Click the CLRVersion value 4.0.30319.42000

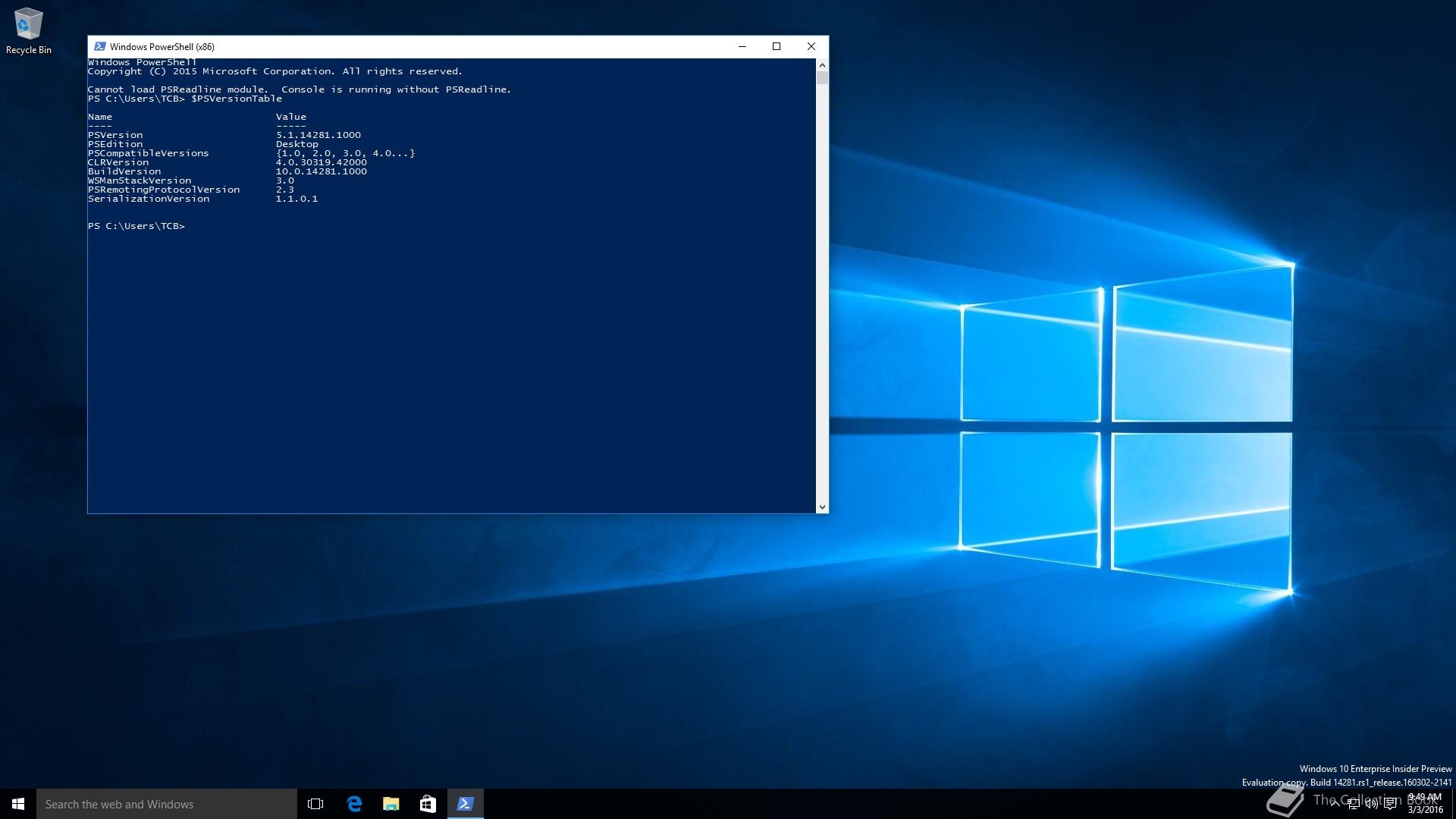coord(322,162)
